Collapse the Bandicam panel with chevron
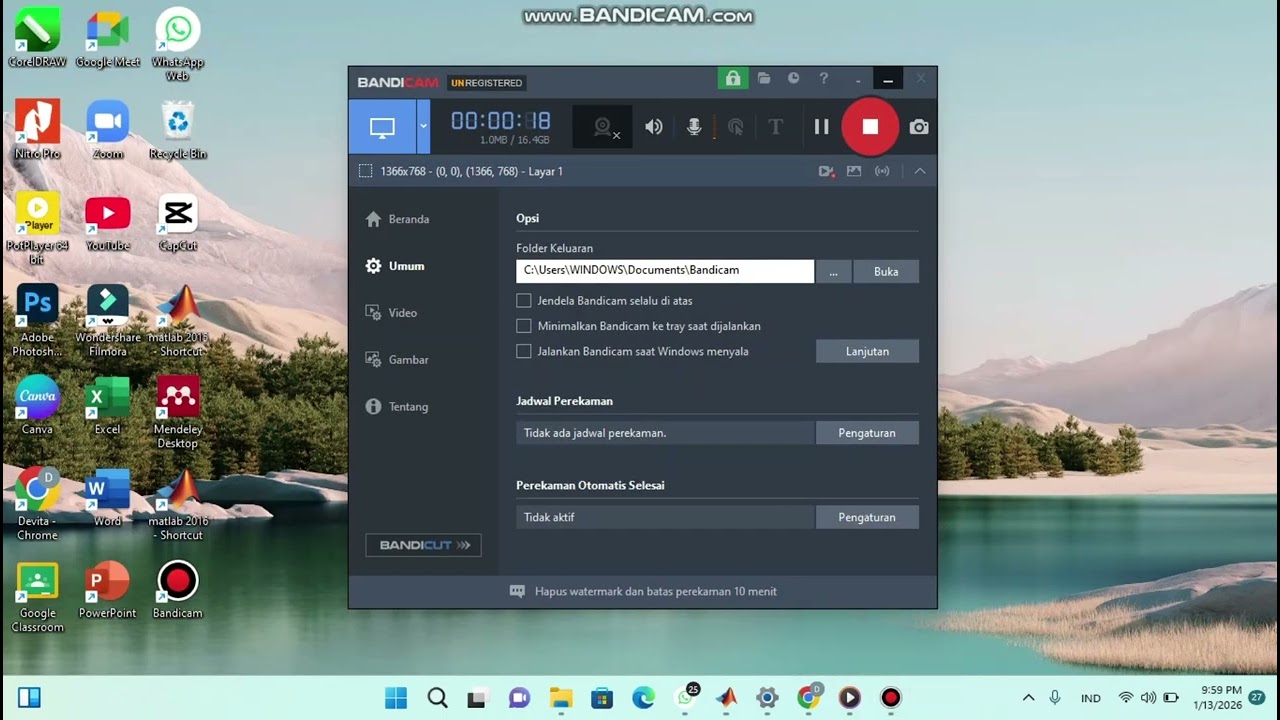 pyautogui.click(x=920, y=171)
